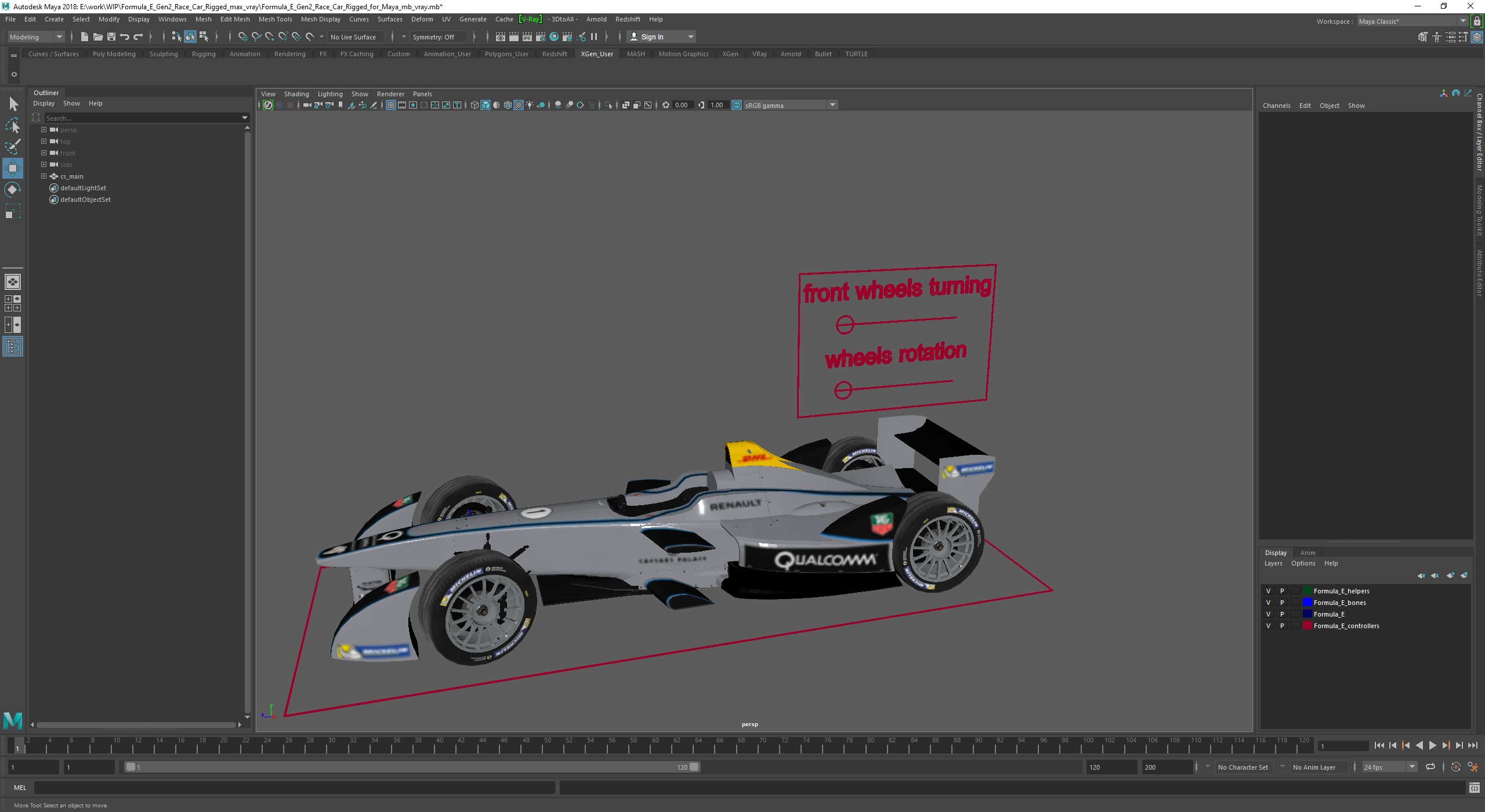This screenshot has height=812, width=1485.
Task: Expand the cs_main node in Outliner
Action: (x=44, y=176)
